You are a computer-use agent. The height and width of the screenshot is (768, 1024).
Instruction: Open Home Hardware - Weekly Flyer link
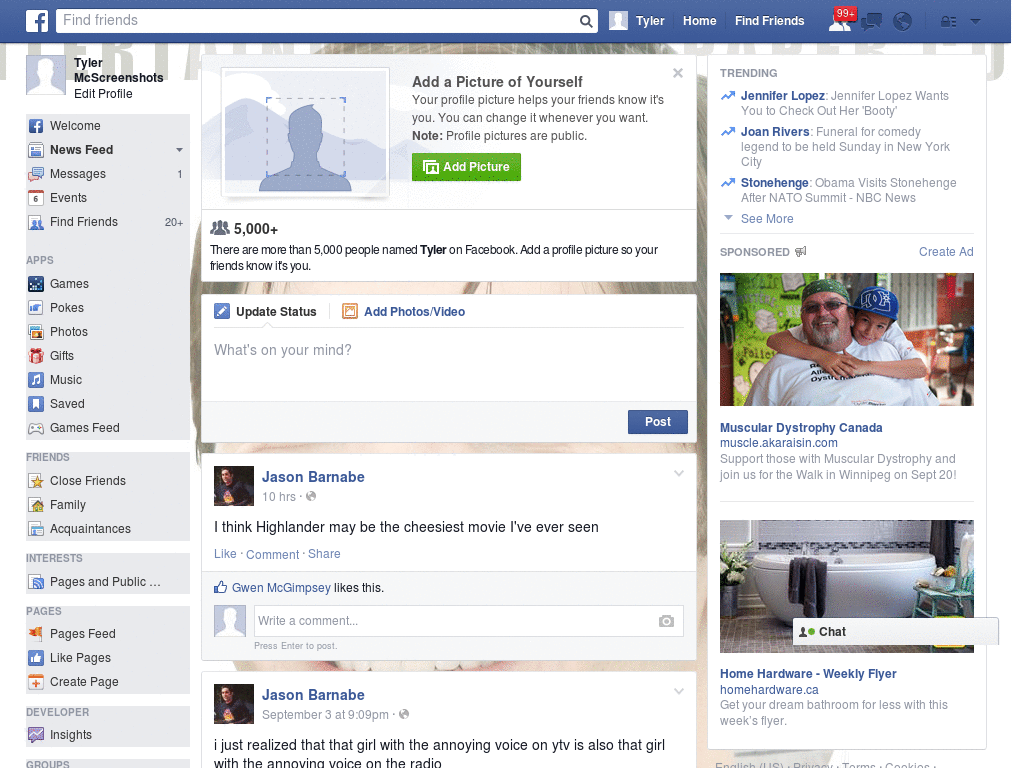tap(808, 674)
